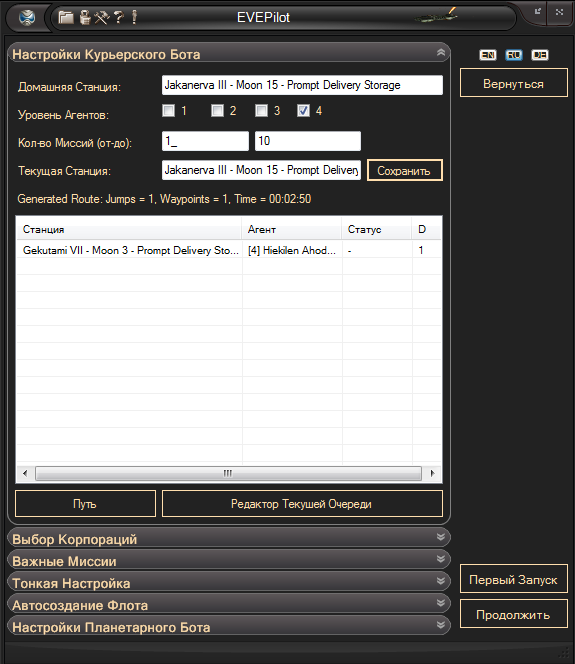Click the exclamation mark info icon
The width and height of the screenshot is (575, 664).
pyautogui.click(x=134, y=17)
